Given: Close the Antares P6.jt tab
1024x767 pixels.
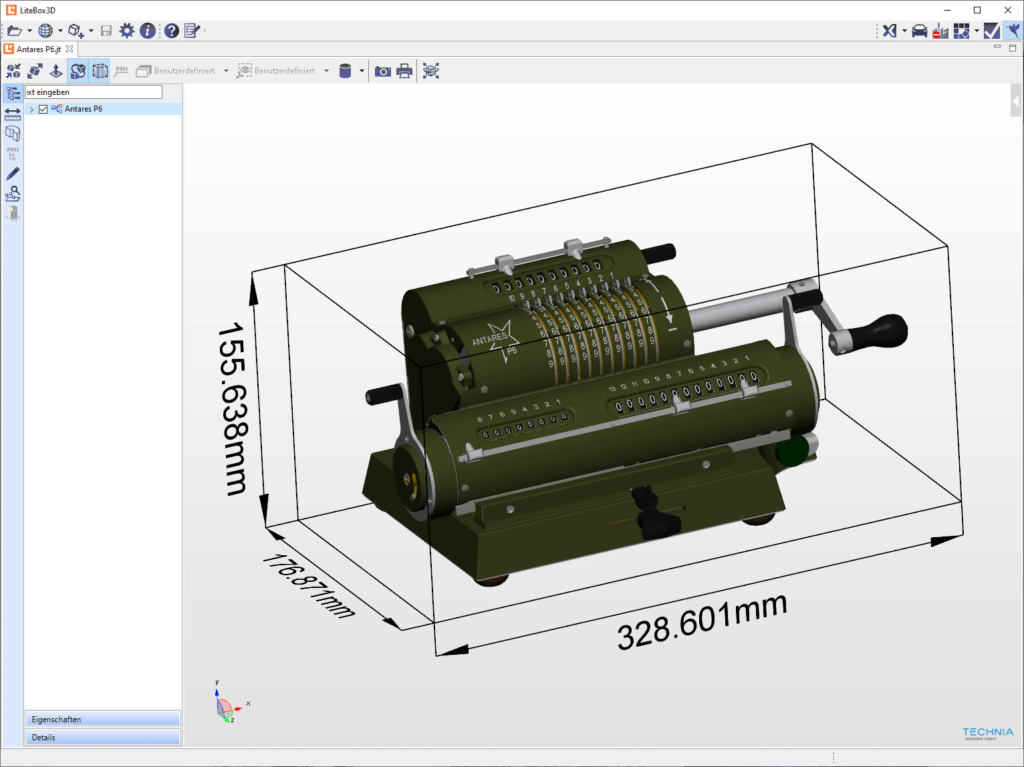Looking at the screenshot, I should click(x=70, y=49).
